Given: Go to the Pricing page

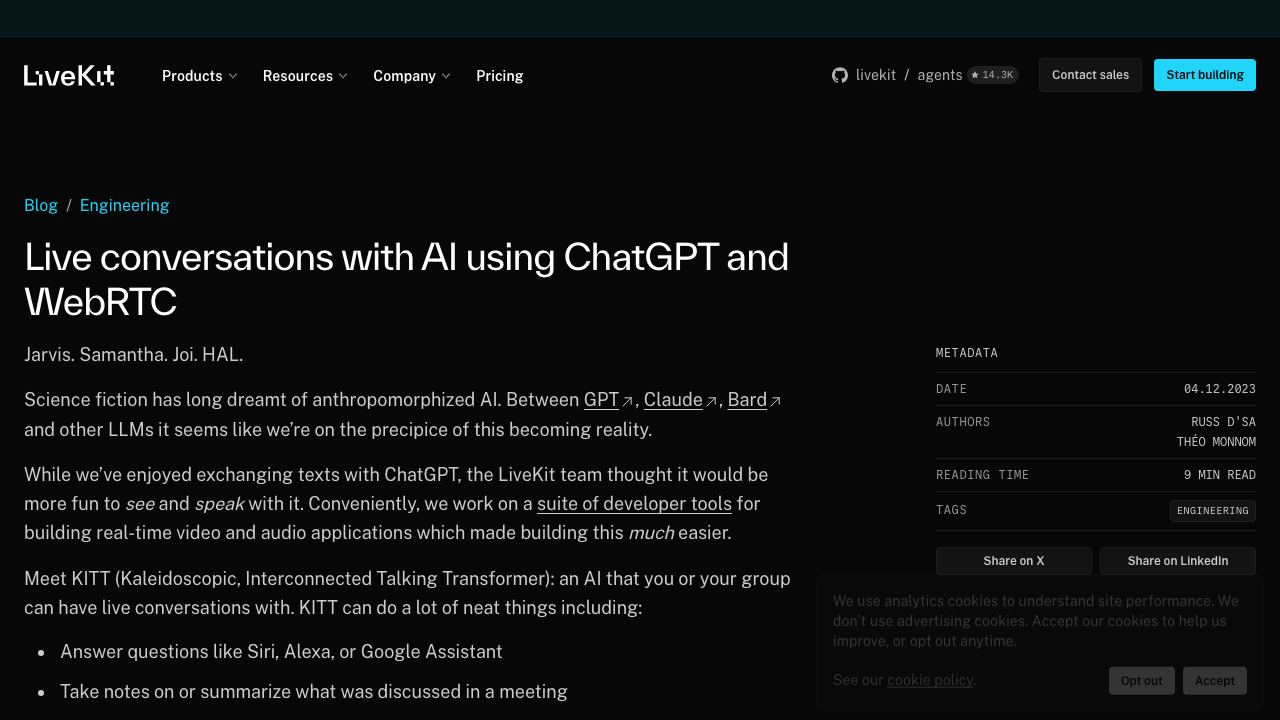Looking at the screenshot, I should pyautogui.click(x=500, y=76).
